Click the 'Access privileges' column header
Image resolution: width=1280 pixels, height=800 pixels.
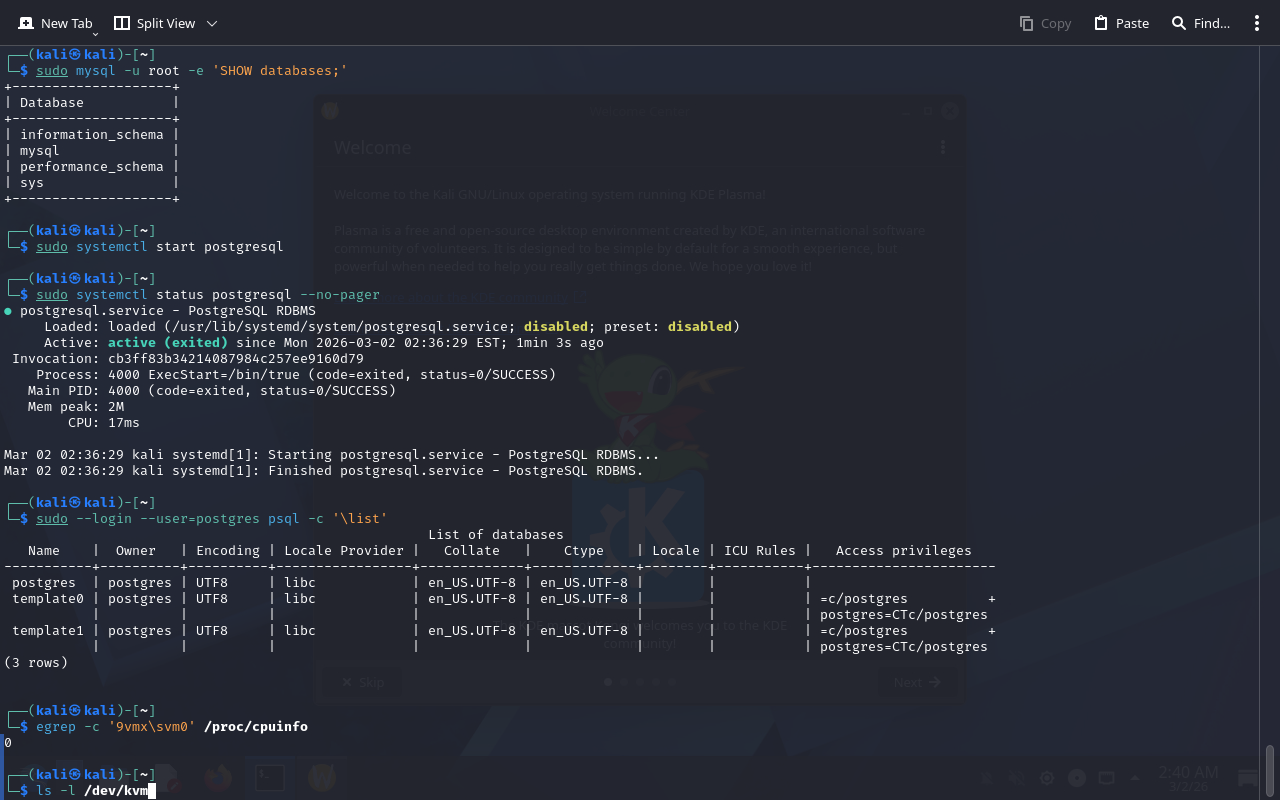point(903,551)
